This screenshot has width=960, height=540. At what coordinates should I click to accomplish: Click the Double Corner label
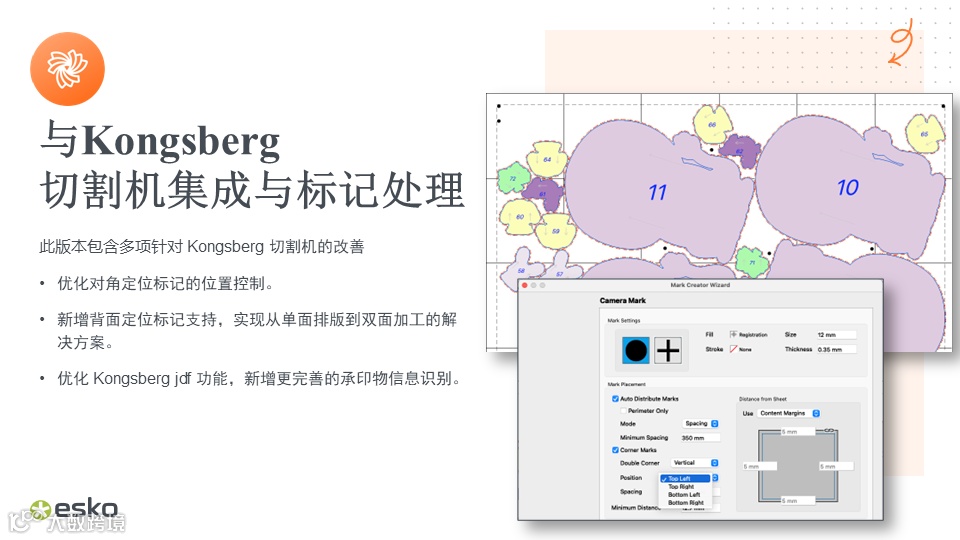click(x=640, y=463)
